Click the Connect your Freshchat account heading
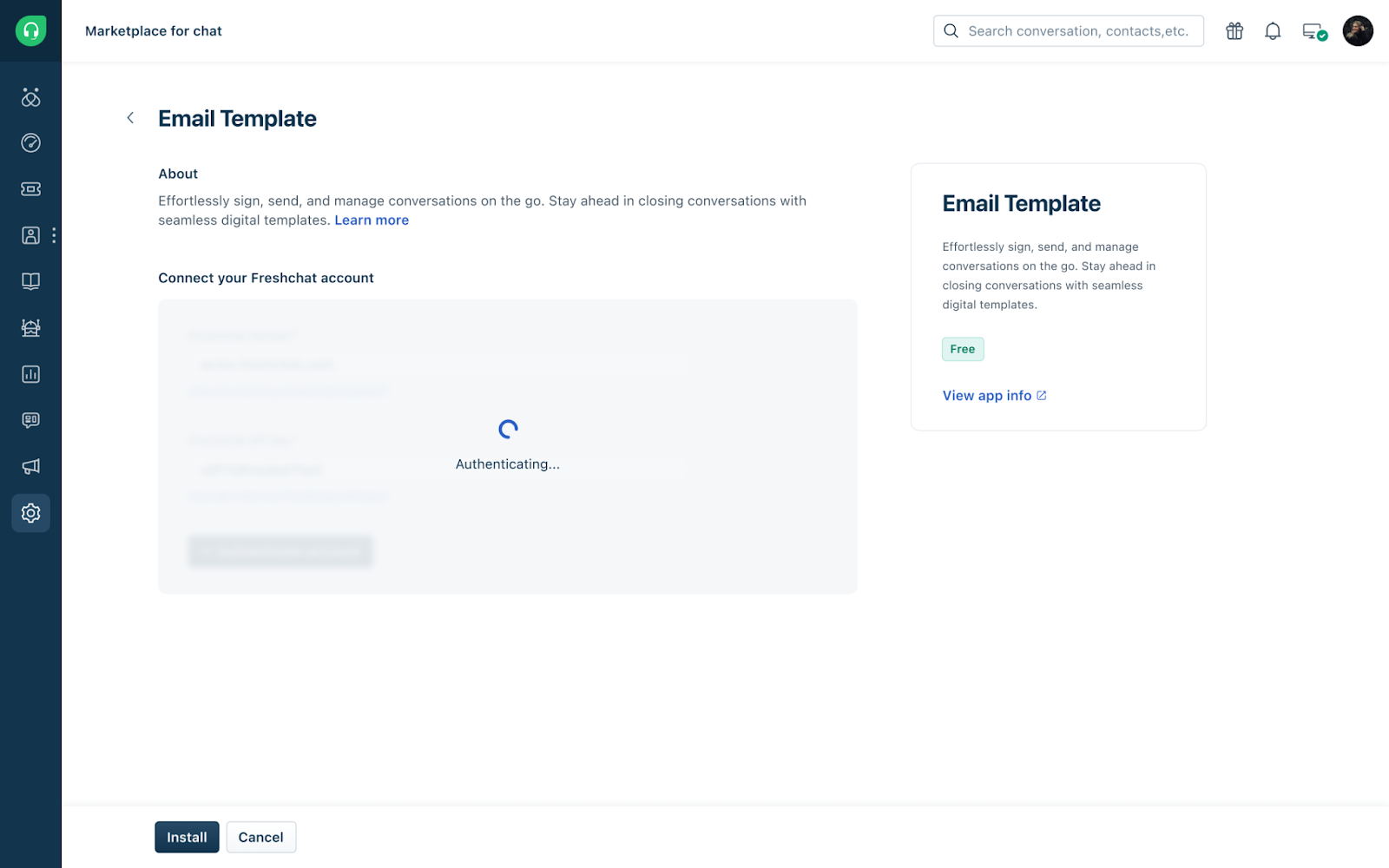 tap(266, 279)
